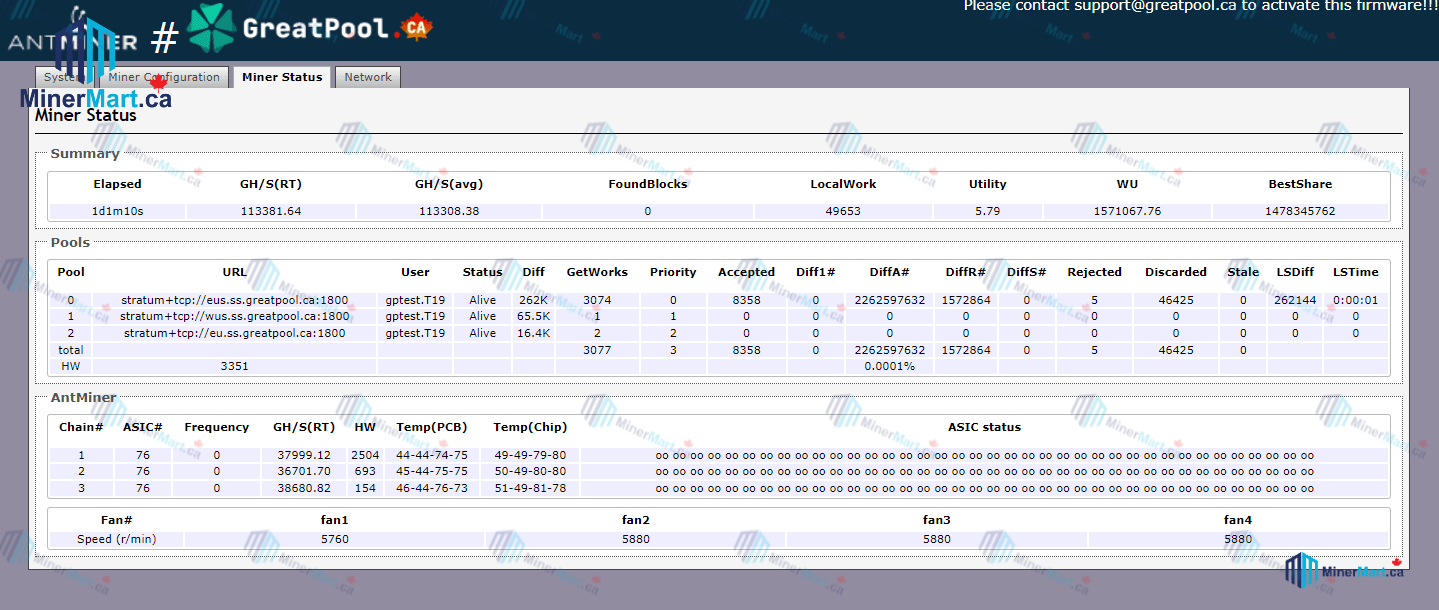Select the HW error count 3351
Image resolution: width=1439 pixels, height=610 pixels.
coord(235,367)
